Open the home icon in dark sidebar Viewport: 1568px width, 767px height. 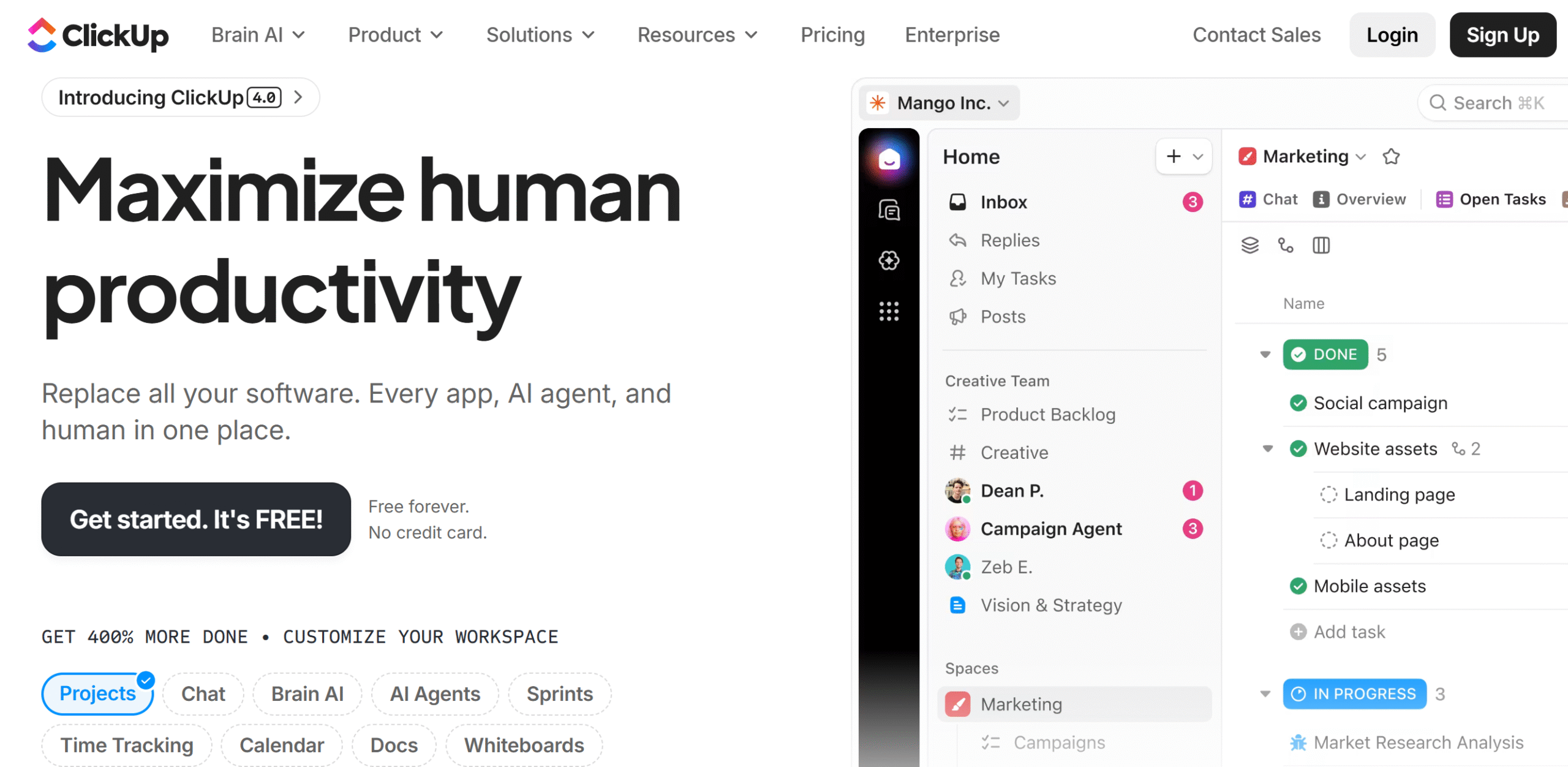pyautogui.click(x=889, y=160)
